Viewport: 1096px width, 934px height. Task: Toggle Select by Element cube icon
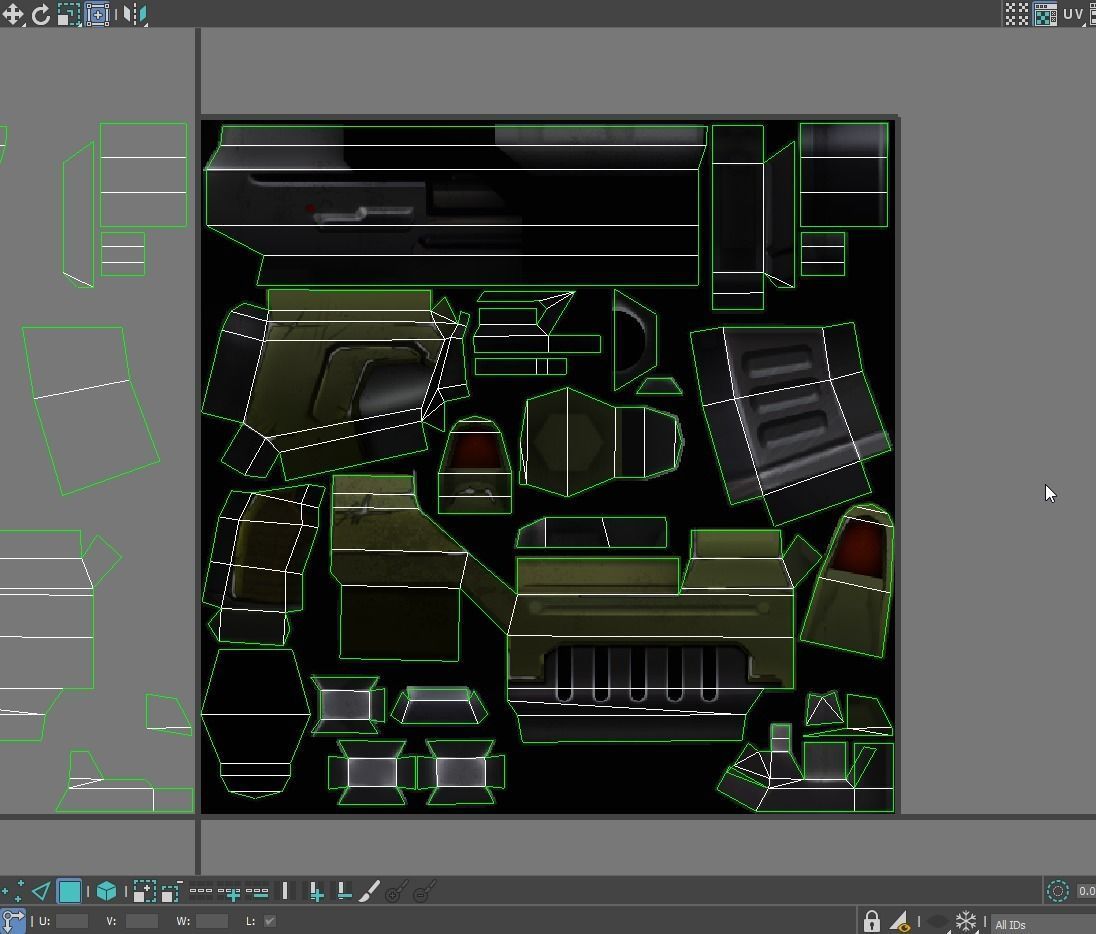coord(106,891)
